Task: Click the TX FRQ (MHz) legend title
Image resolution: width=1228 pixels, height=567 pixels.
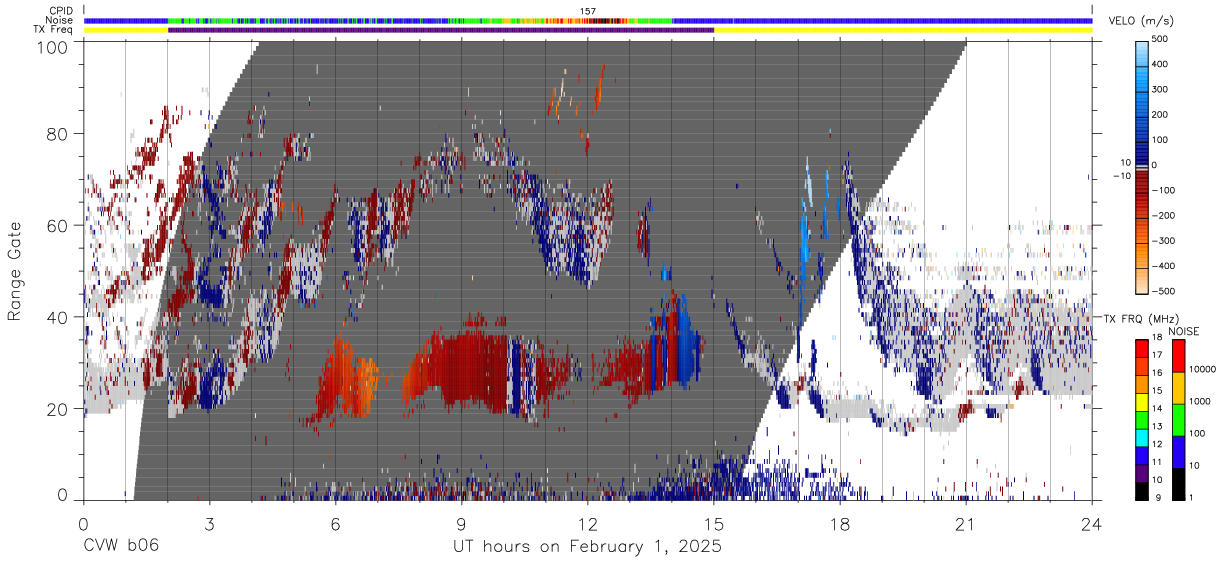Action: [x=1142, y=319]
